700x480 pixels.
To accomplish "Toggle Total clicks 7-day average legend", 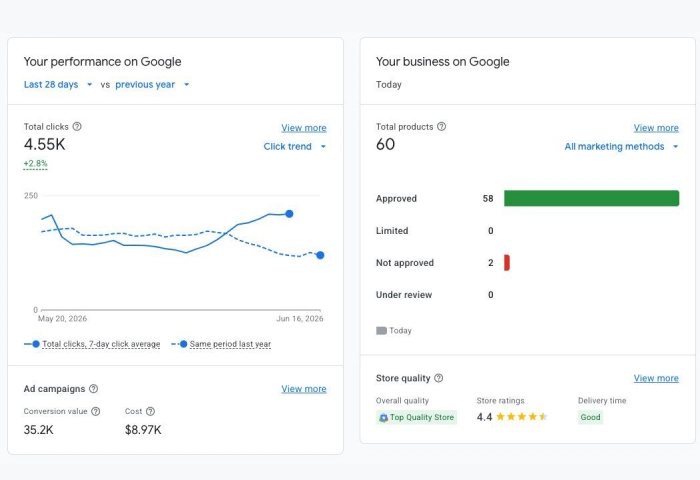I will point(92,344).
